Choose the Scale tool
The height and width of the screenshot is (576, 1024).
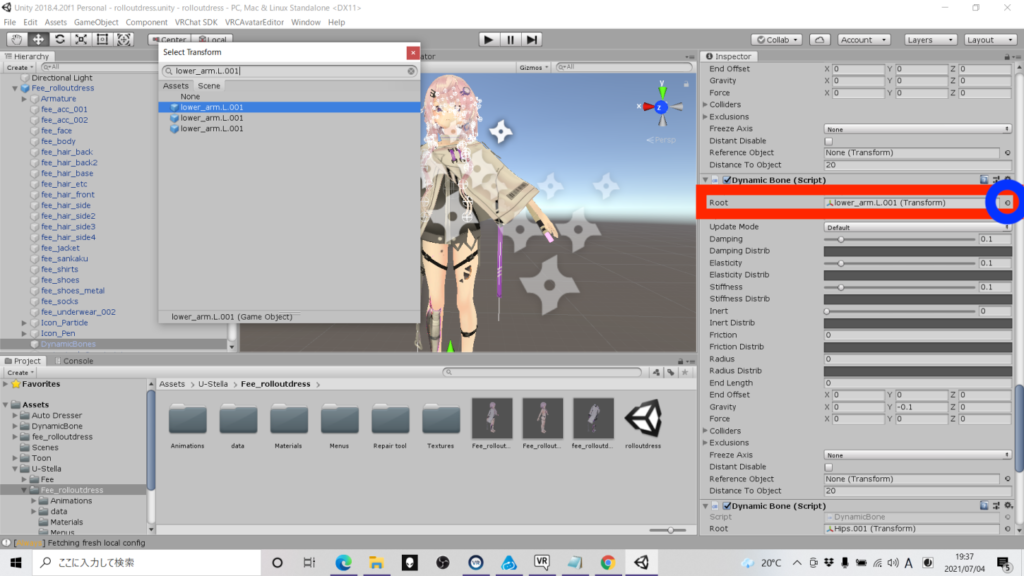point(81,39)
